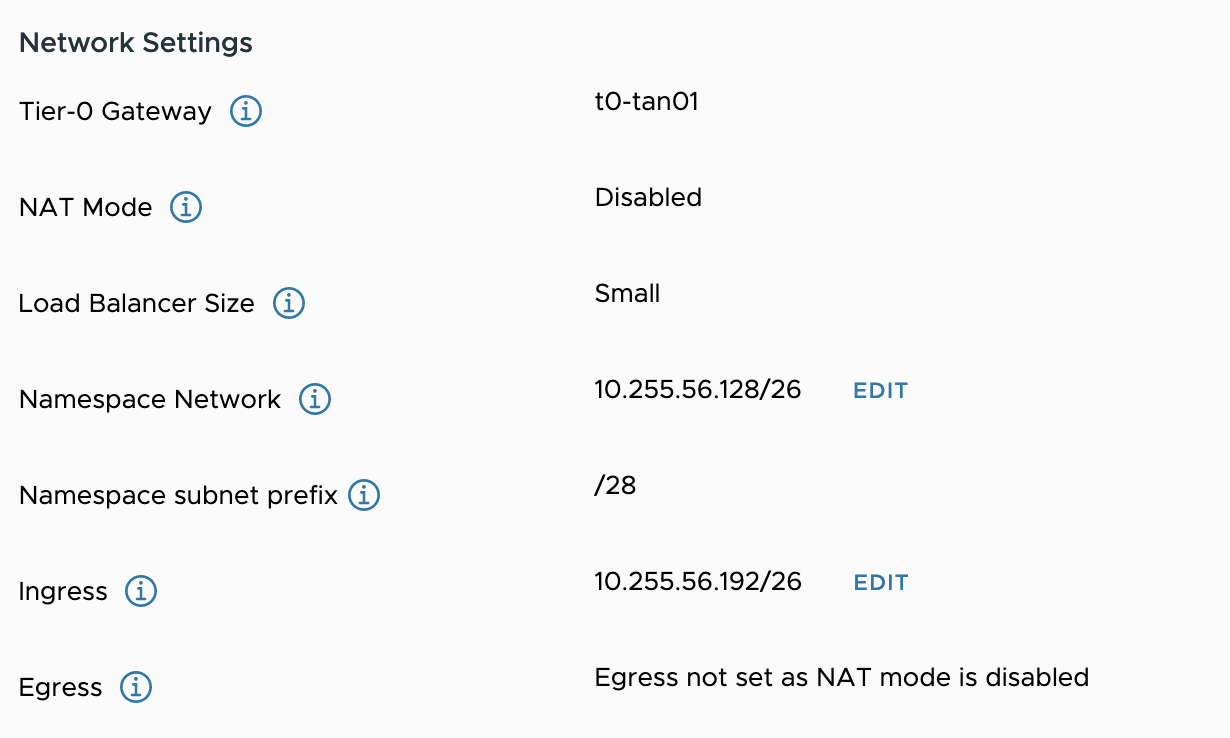Click the Ingress info icon
The height and width of the screenshot is (738, 1230).
coord(141,591)
